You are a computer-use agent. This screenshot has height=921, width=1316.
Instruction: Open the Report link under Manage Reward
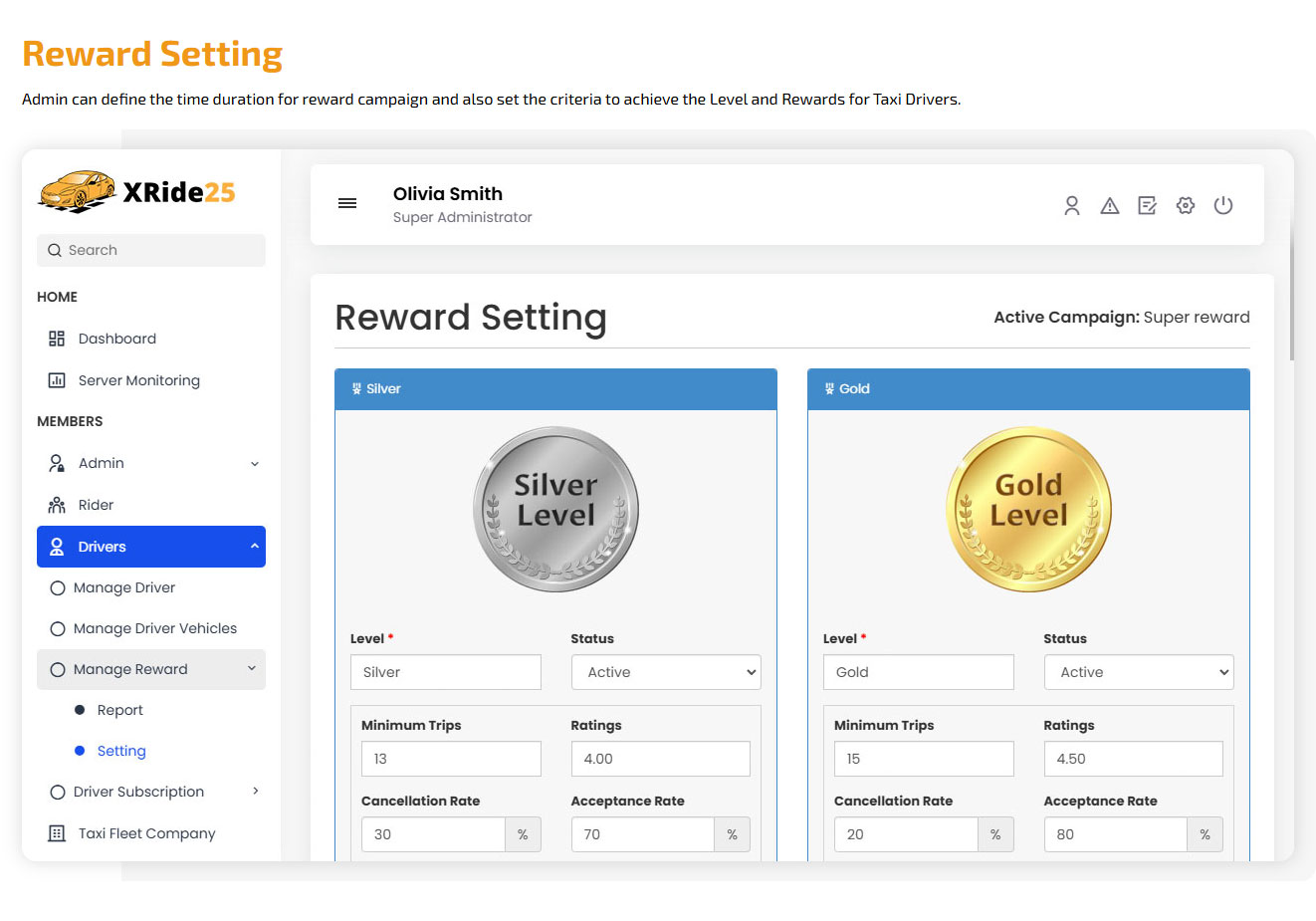120,710
